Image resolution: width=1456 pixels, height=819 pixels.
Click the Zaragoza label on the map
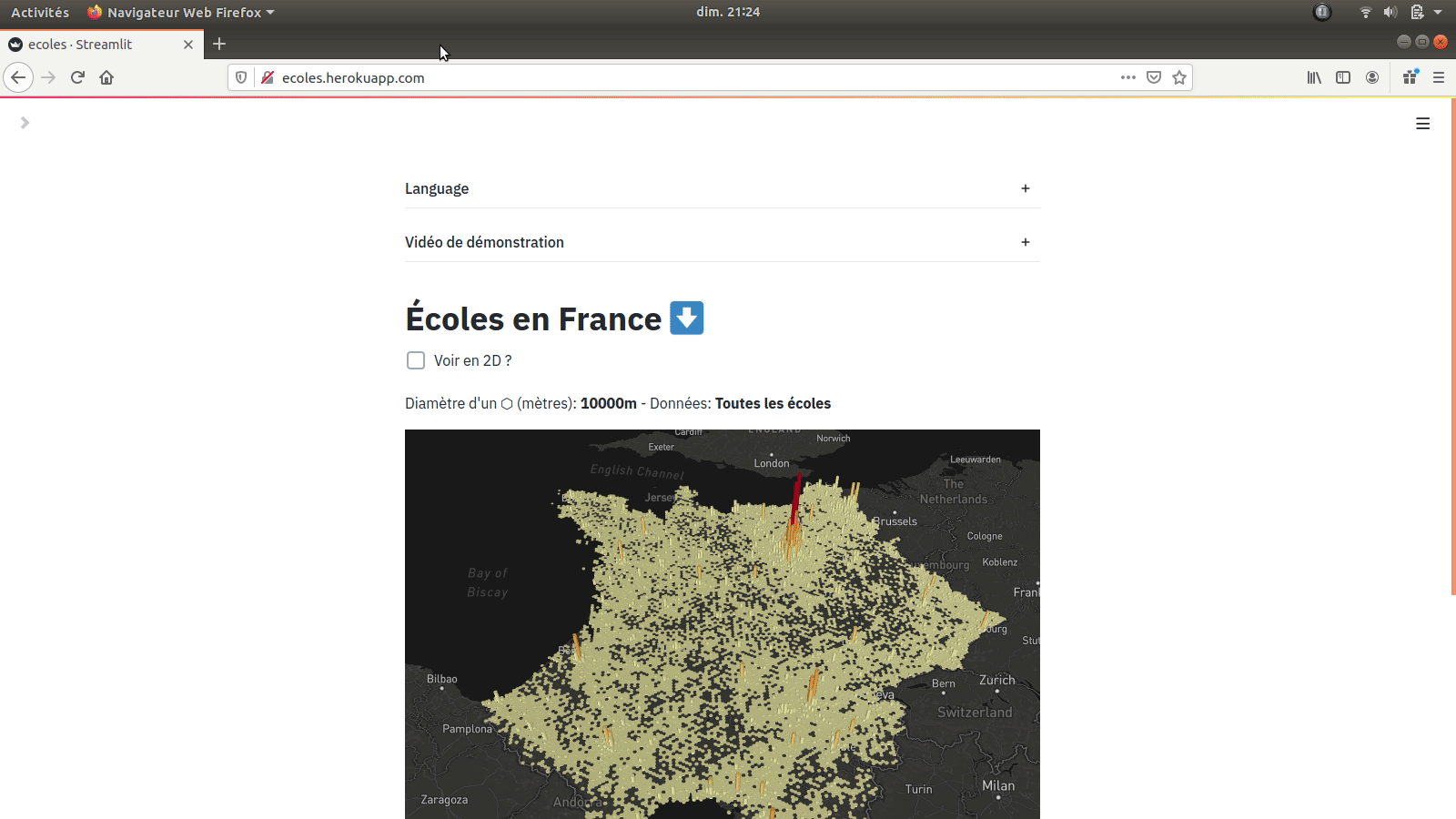(444, 800)
